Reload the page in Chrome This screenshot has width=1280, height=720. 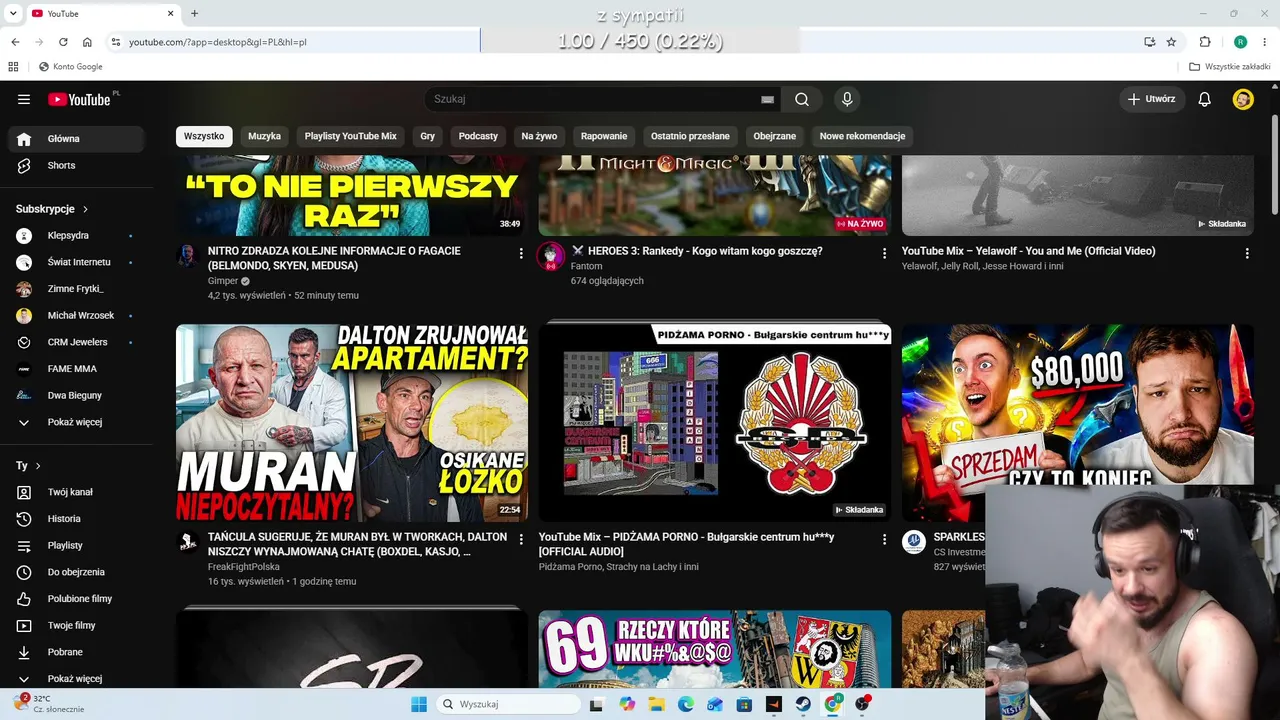(63, 42)
